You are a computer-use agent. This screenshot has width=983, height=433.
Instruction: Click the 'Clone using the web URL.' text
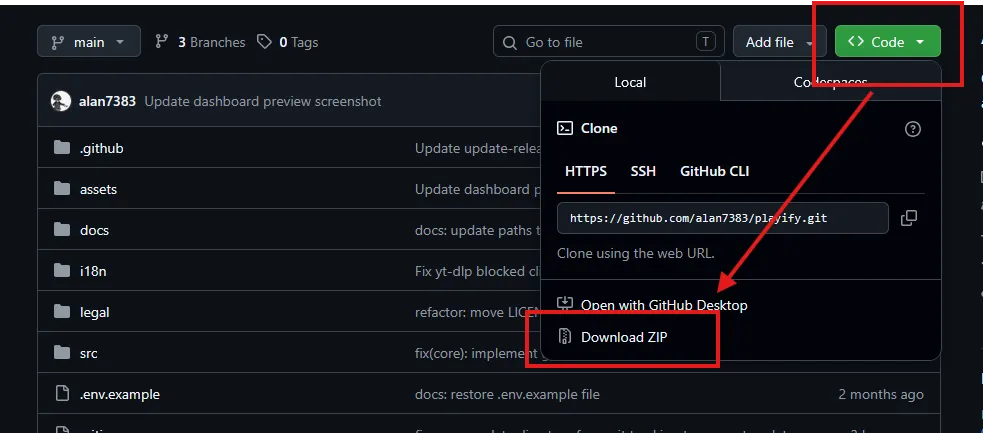pyautogui.click(x=636, y=253)
